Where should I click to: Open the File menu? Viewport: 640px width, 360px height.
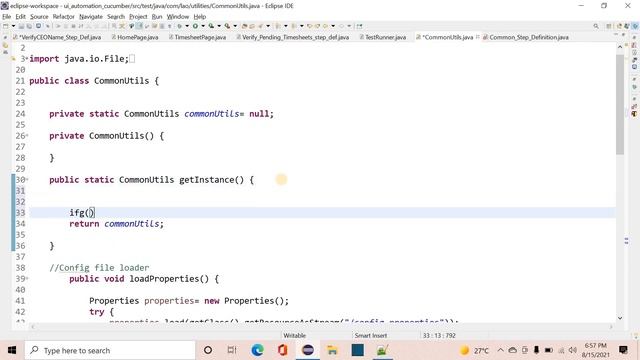(7, 17)
